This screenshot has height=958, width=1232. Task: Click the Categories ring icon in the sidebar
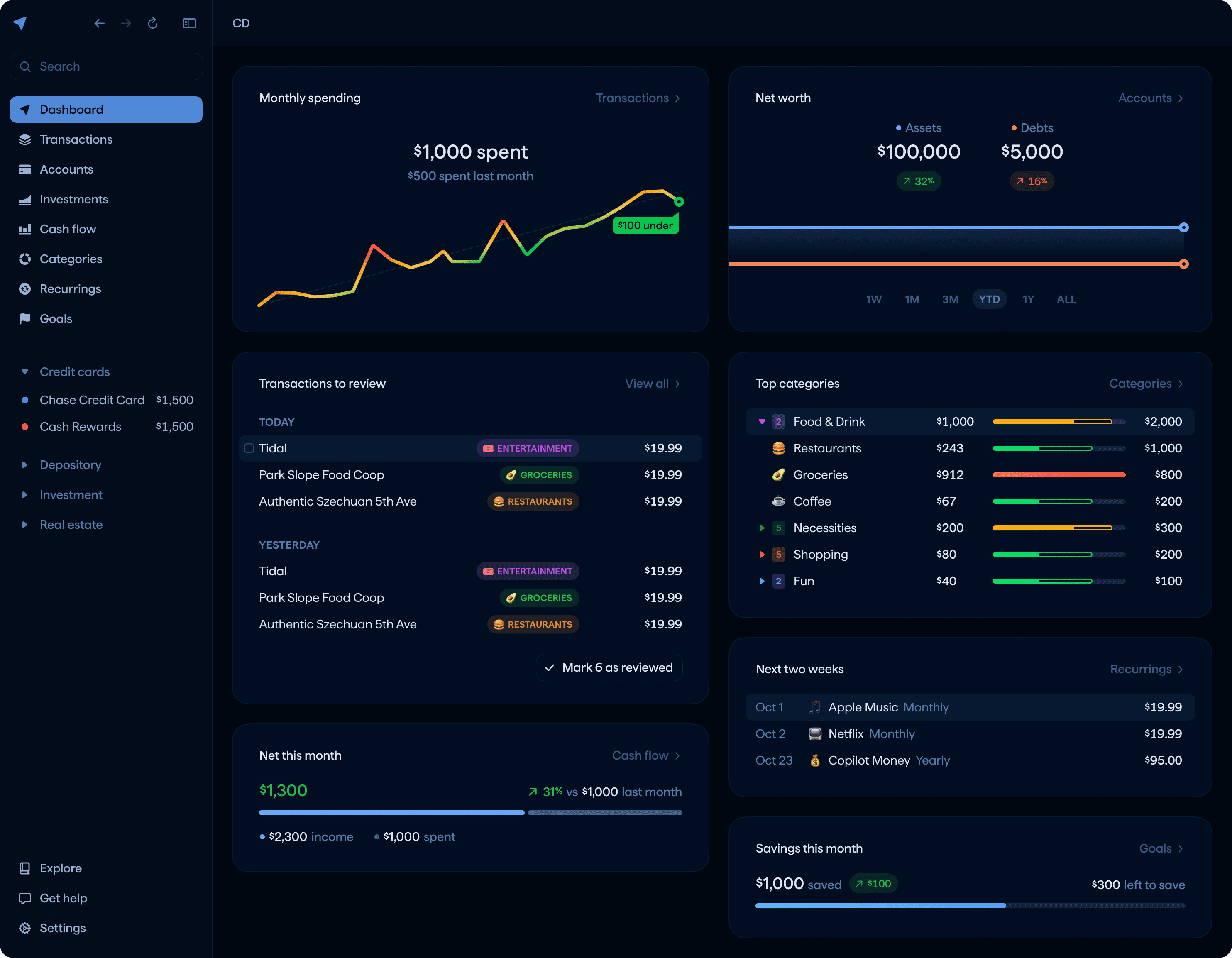(x=25, y=259)
